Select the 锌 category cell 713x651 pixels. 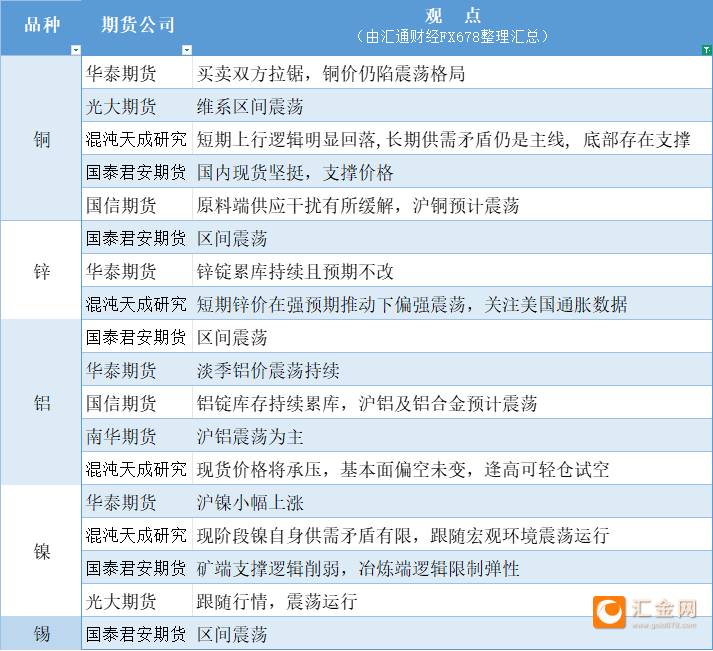tap(41, 270)
